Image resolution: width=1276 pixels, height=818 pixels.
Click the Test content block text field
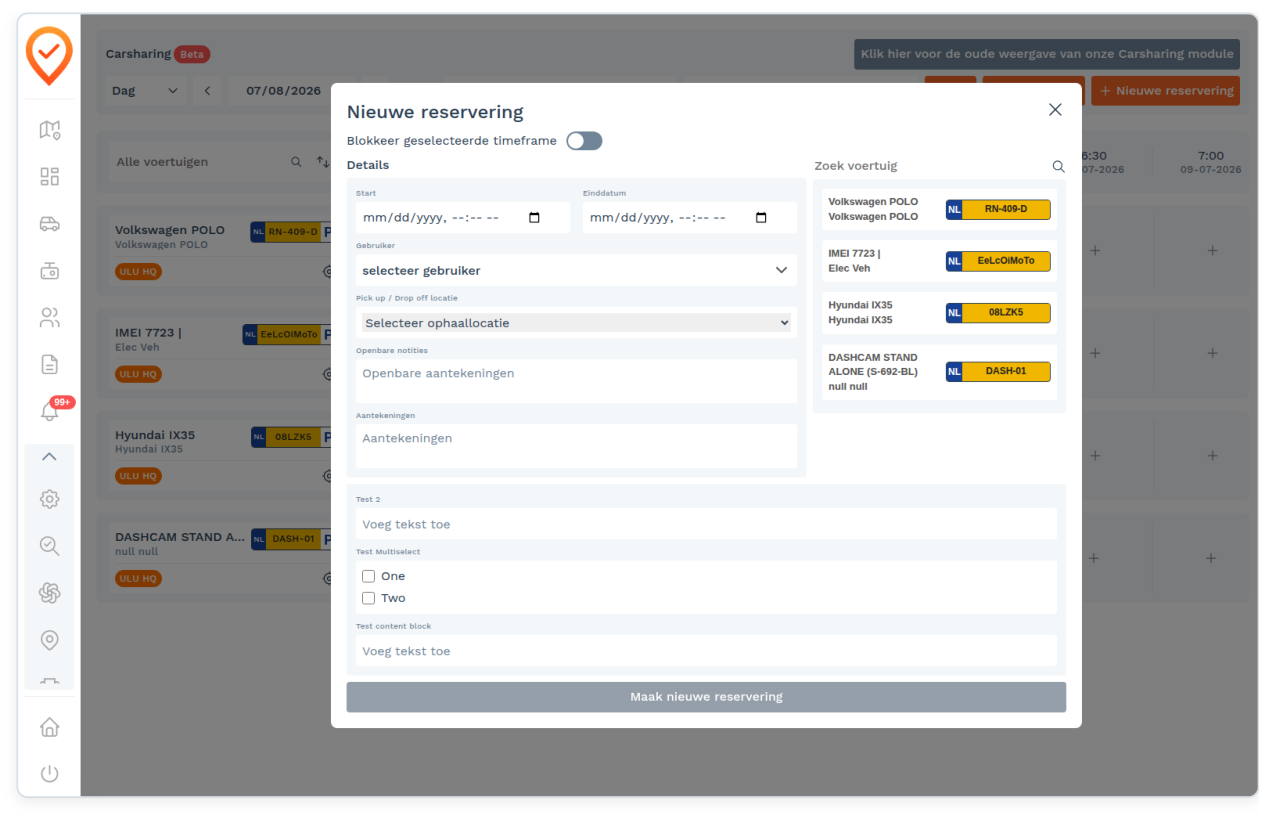click(706, 651)
